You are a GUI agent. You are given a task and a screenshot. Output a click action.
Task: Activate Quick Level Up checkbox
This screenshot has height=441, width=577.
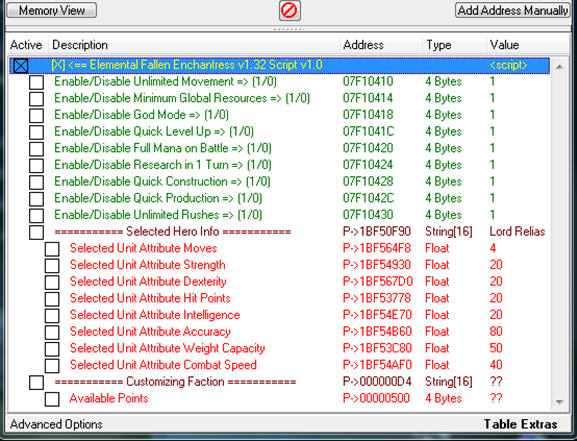point(36,132)
